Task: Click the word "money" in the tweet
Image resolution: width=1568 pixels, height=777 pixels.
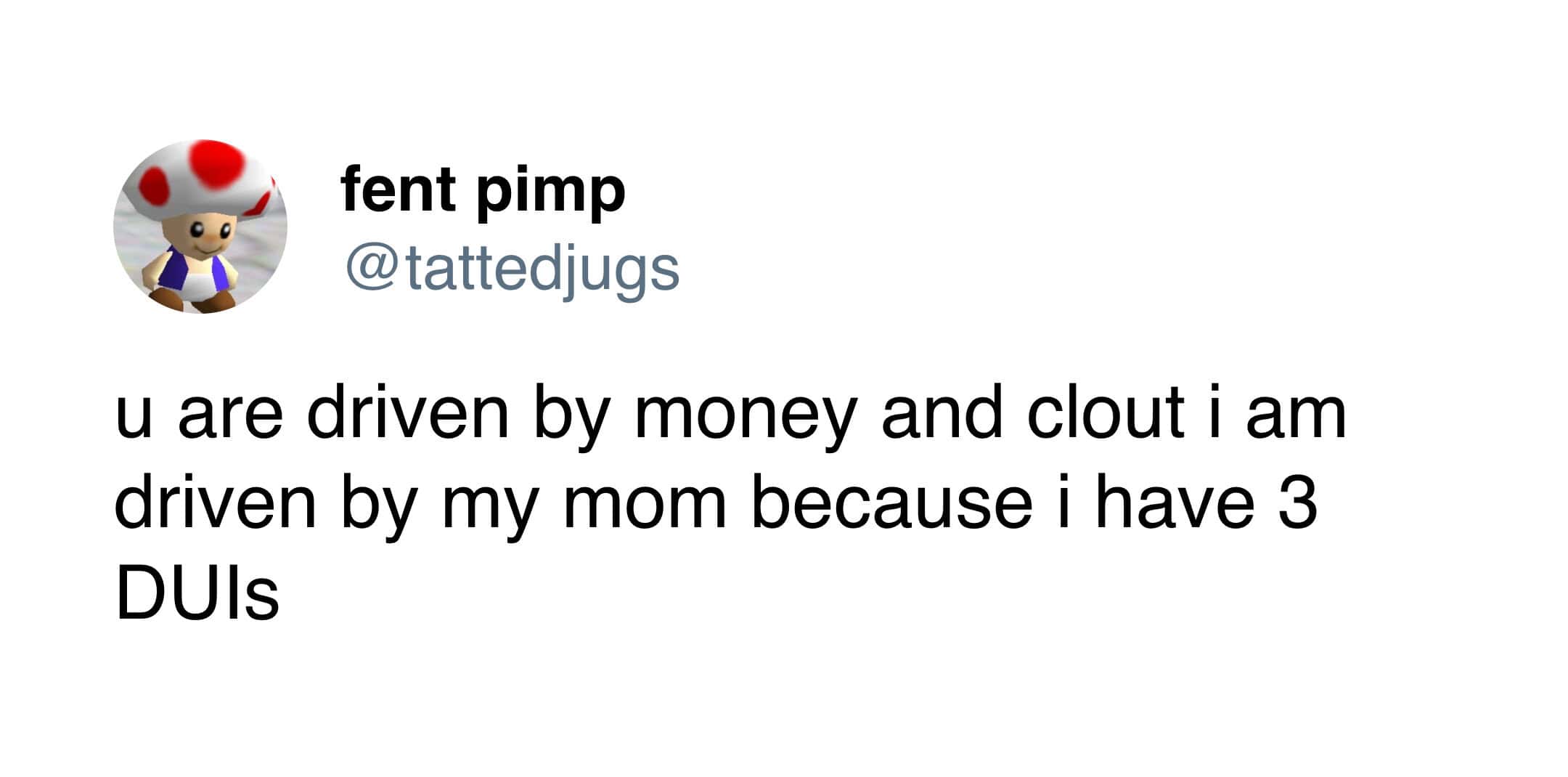Action: point(745,415)
